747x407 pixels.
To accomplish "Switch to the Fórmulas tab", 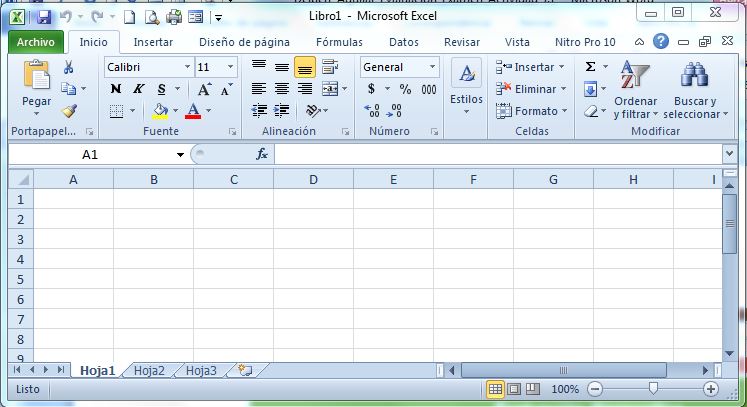I will (x=339, y=42).
